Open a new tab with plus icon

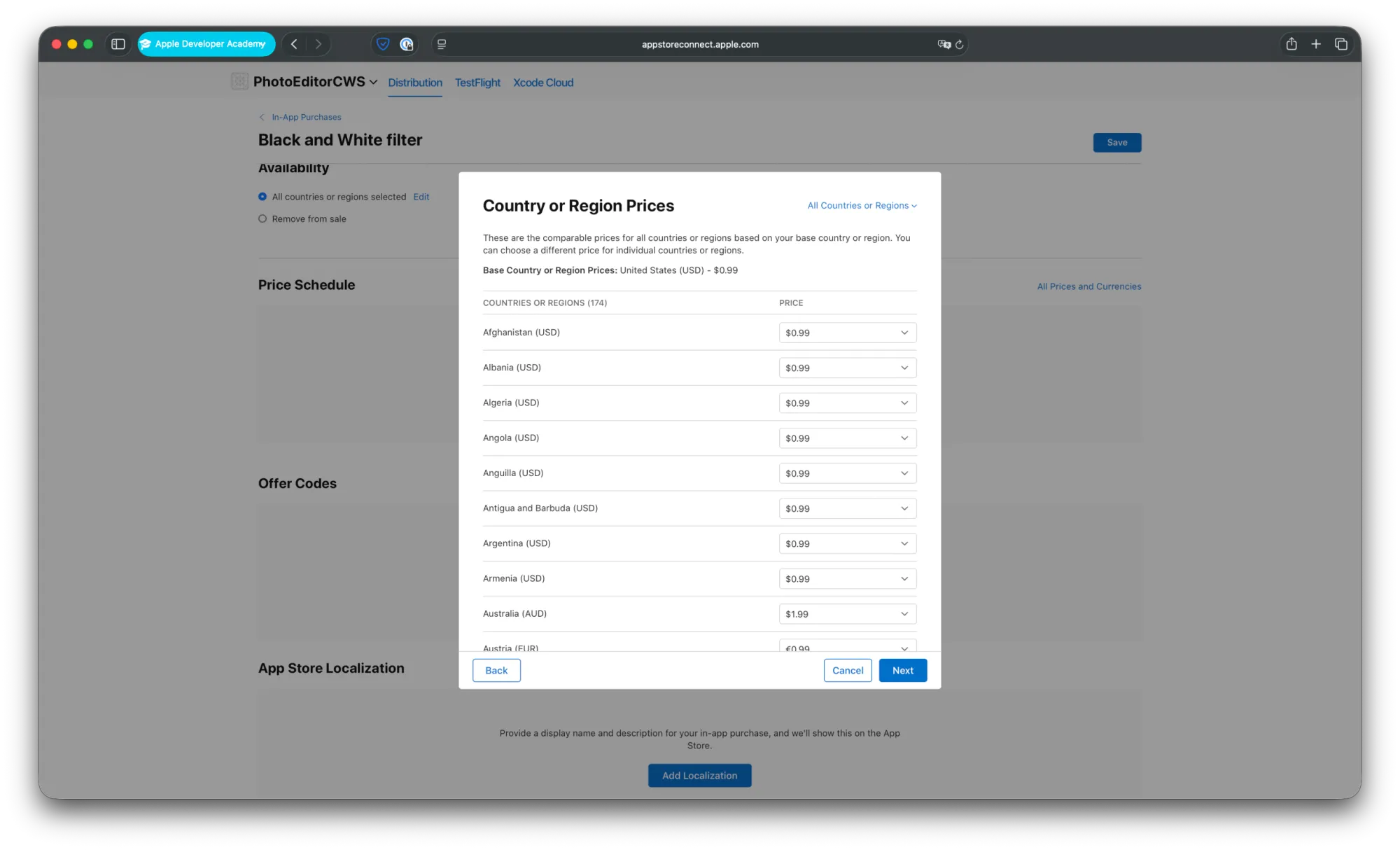(1316, 44)
